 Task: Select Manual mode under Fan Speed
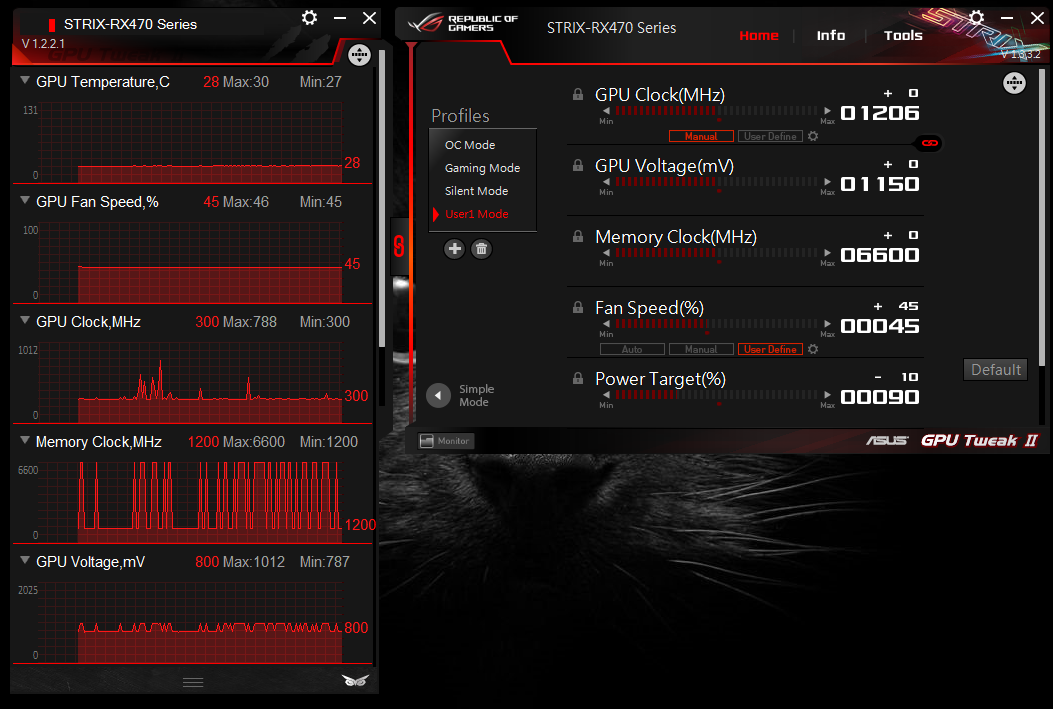[x=701, y=349]
